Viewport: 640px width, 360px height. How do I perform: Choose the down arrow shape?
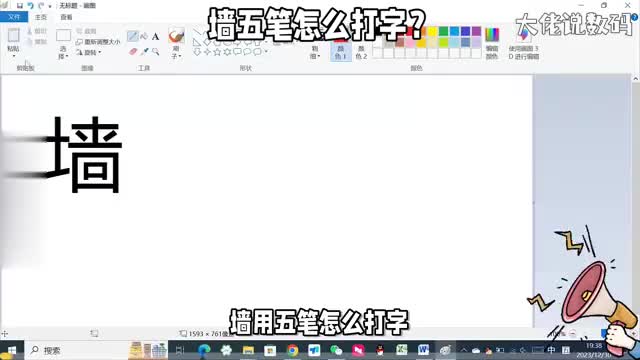click(197, 52)
